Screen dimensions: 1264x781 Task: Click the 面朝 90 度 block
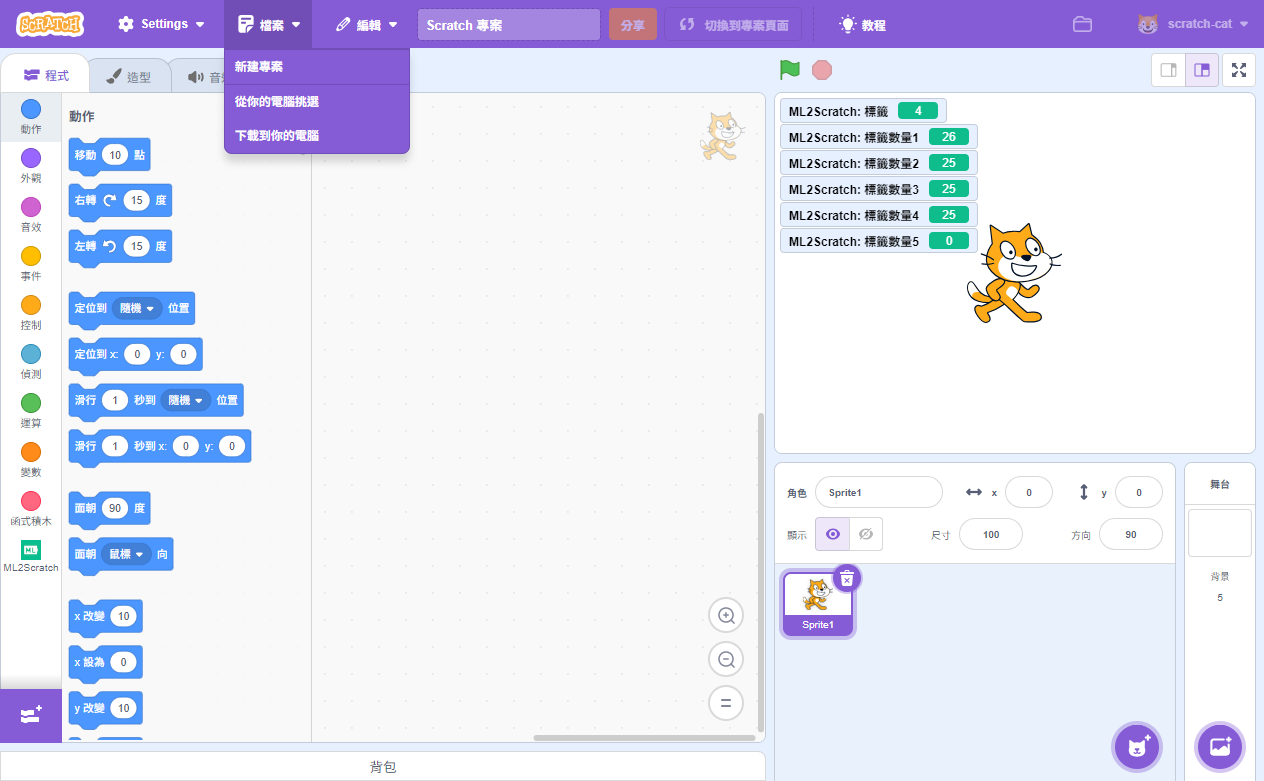[84, 509]
